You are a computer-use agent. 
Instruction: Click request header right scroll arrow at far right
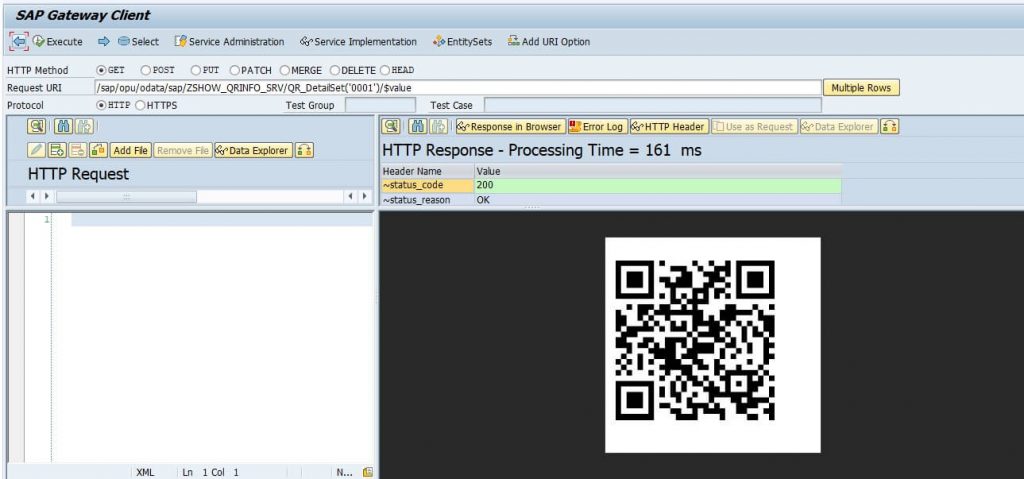pyautogui.click(x=365, y=196)
